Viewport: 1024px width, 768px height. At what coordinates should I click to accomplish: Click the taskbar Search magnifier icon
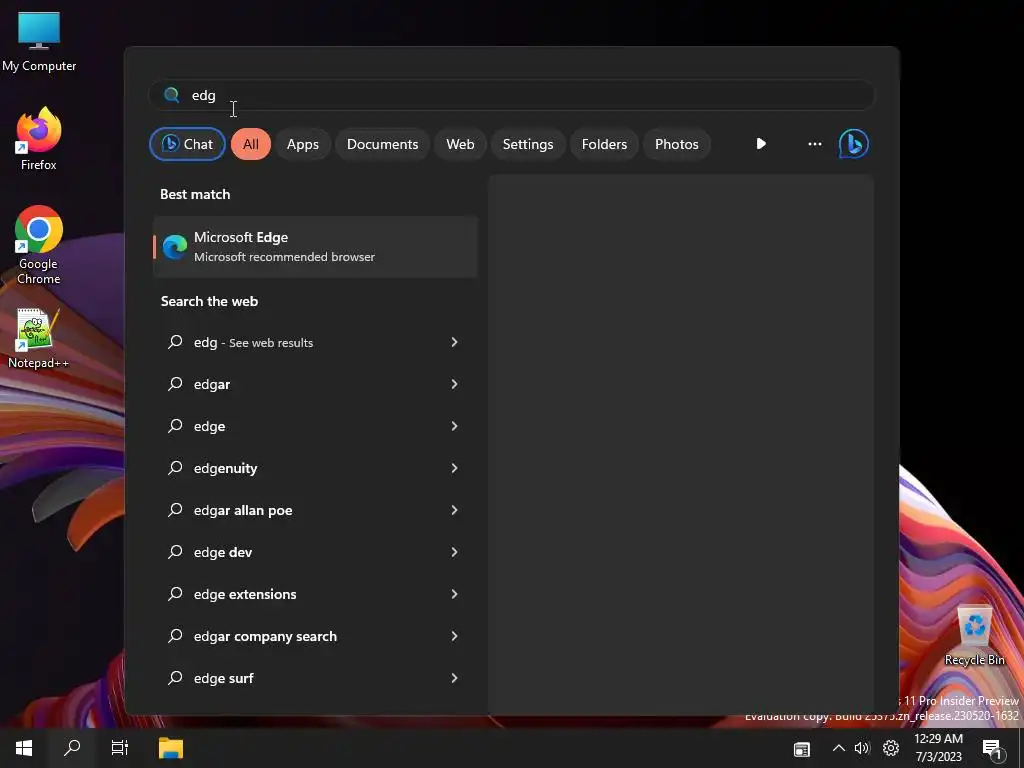72,748
